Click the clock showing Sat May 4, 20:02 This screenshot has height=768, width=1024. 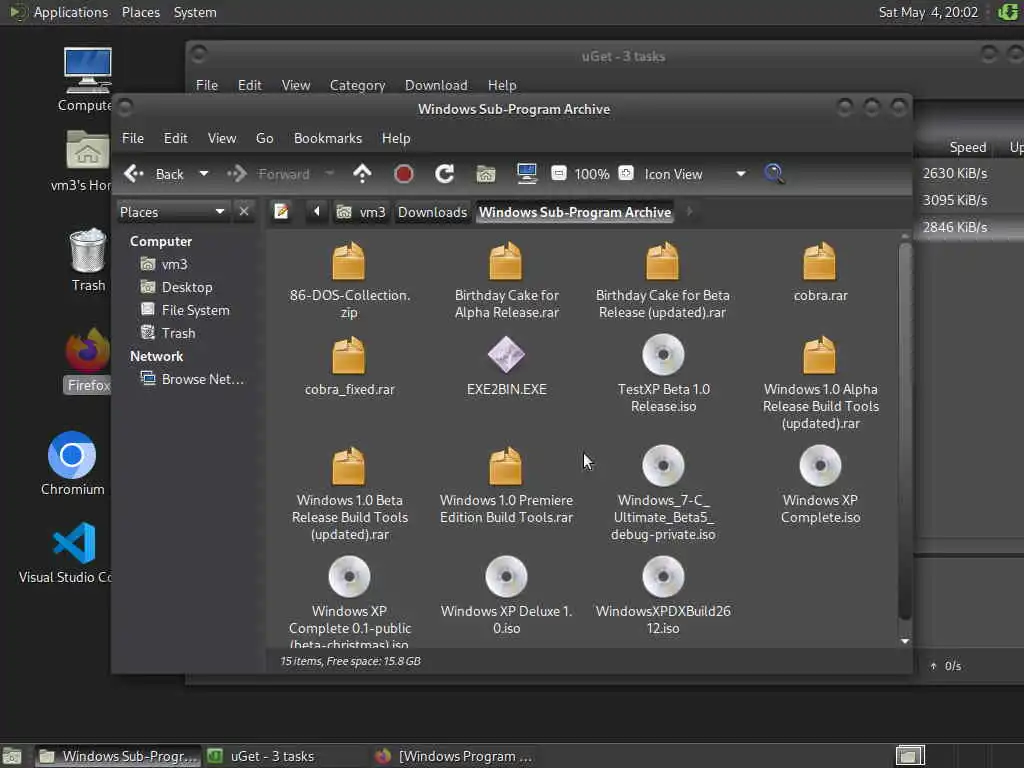(x=928, y=12)
